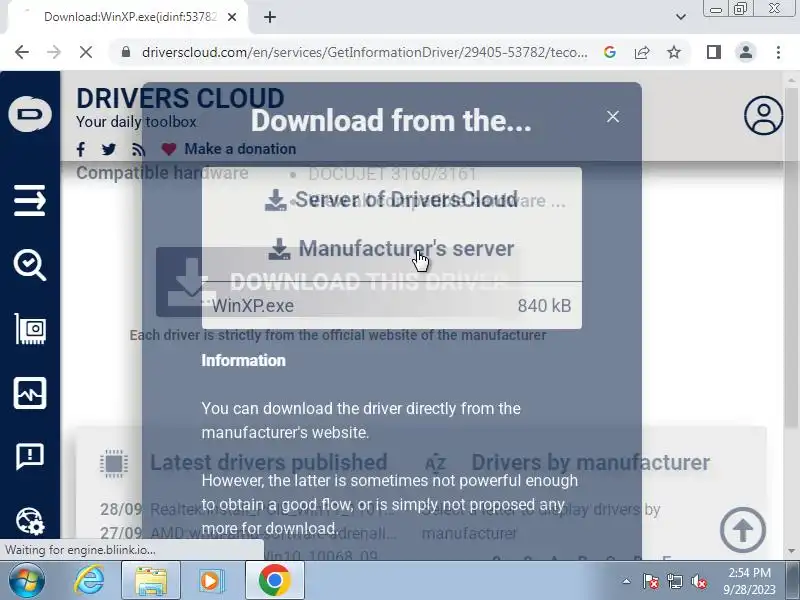Click the address bar URL

pos(364,52)
